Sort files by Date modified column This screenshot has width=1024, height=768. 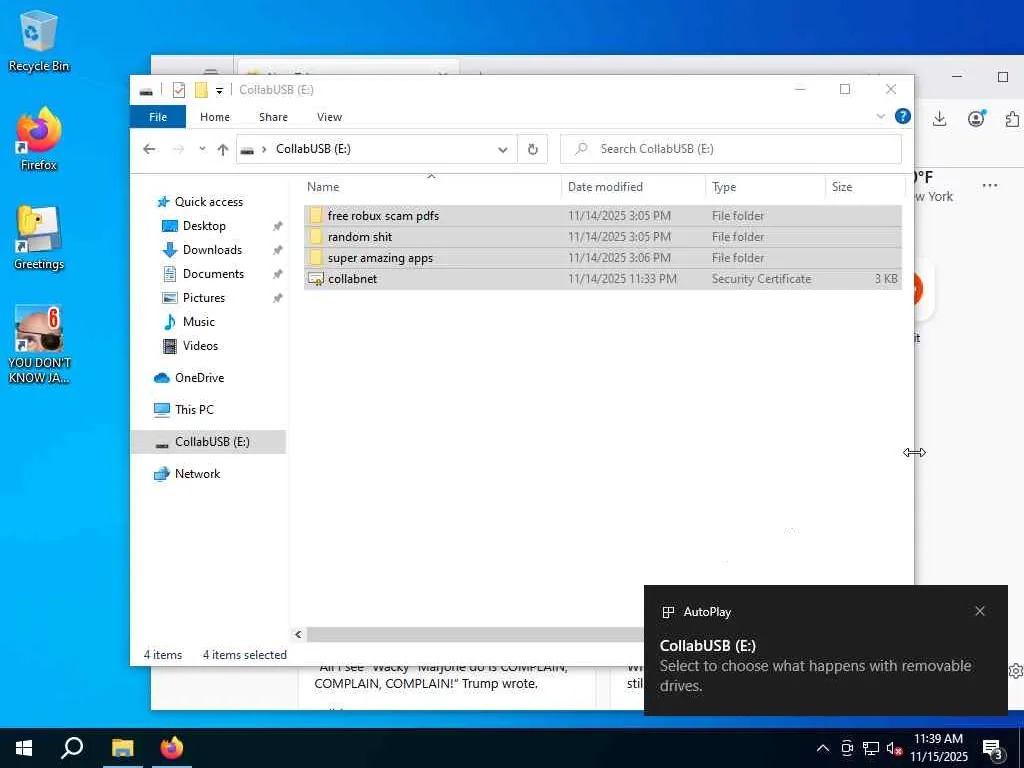[x=633, y=187]
